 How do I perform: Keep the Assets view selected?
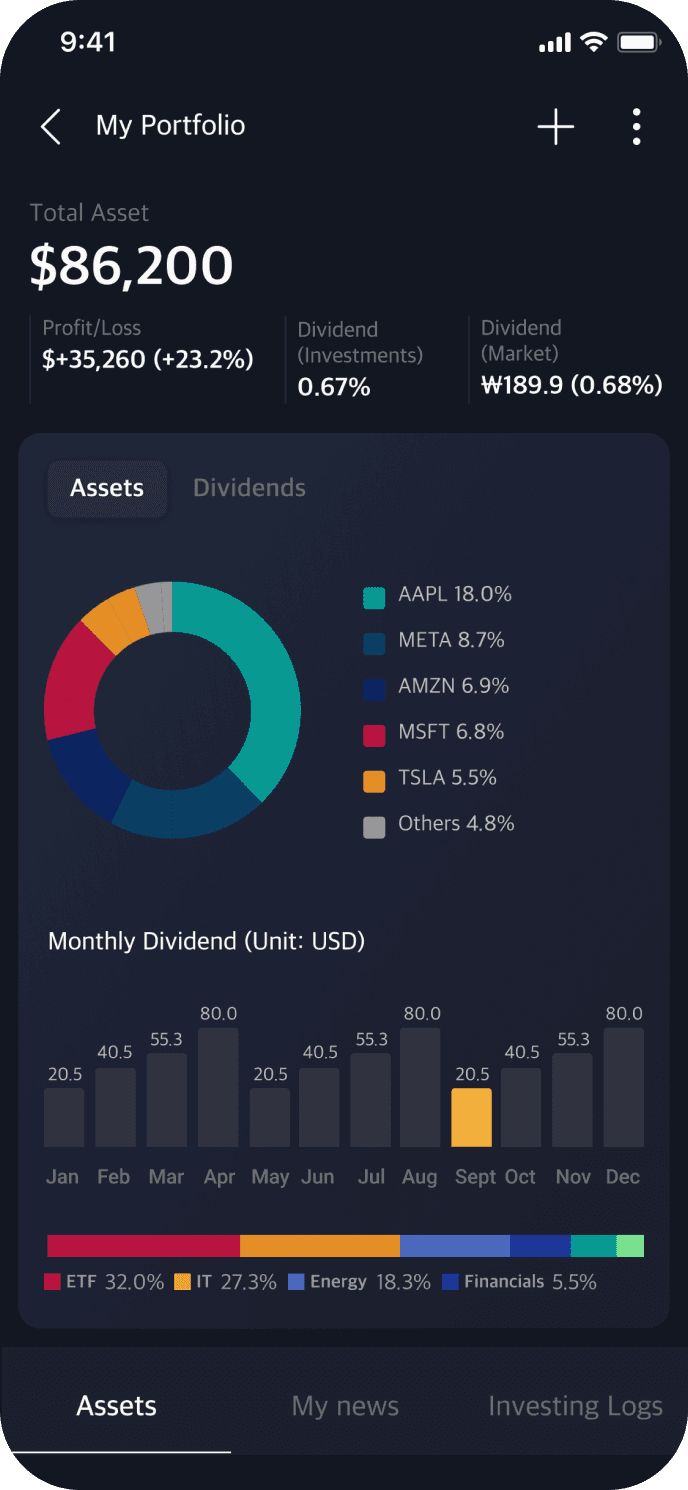click(x=107, y=488)
